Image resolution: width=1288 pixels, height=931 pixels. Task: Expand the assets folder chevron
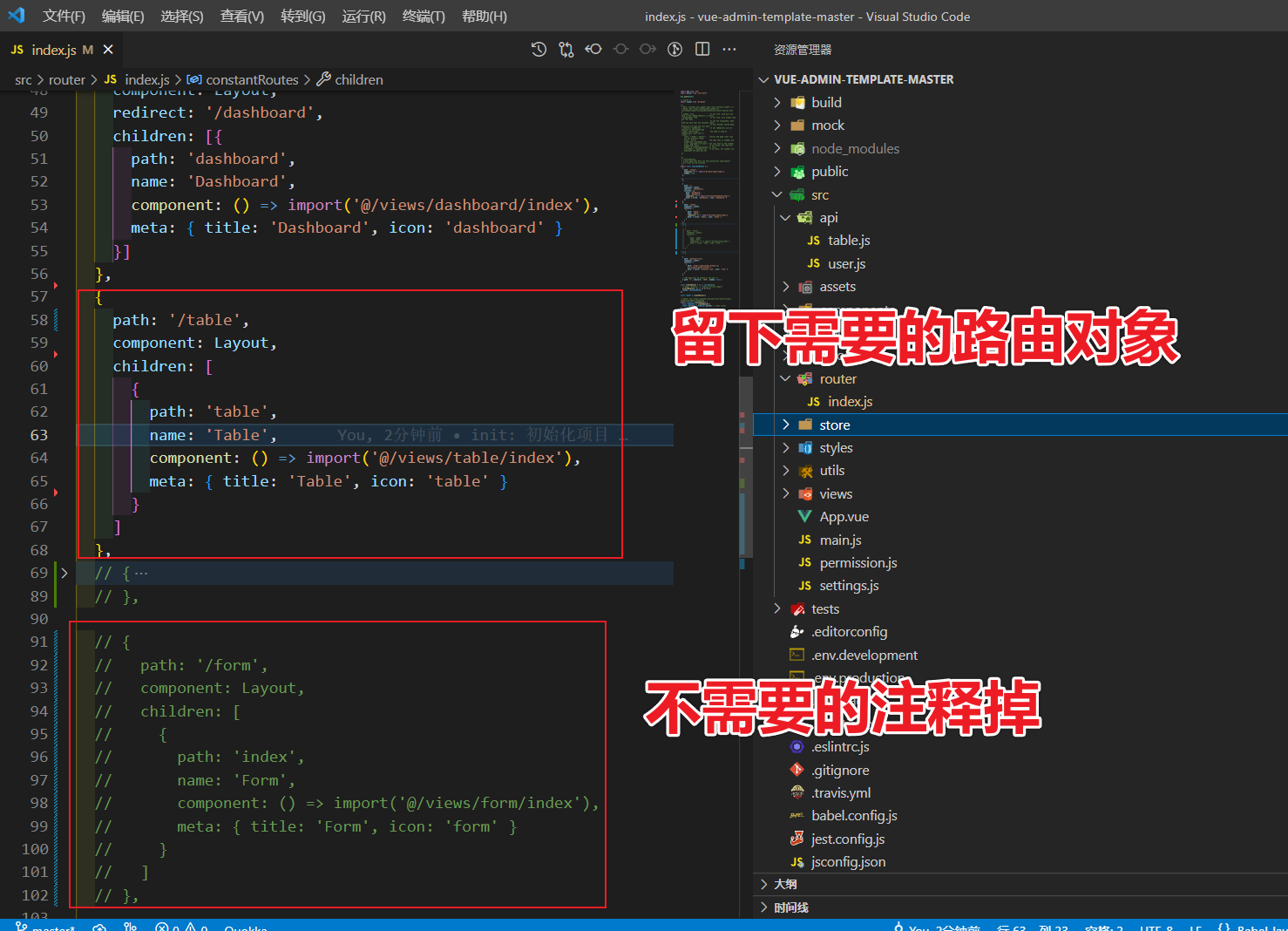(785, 287)
